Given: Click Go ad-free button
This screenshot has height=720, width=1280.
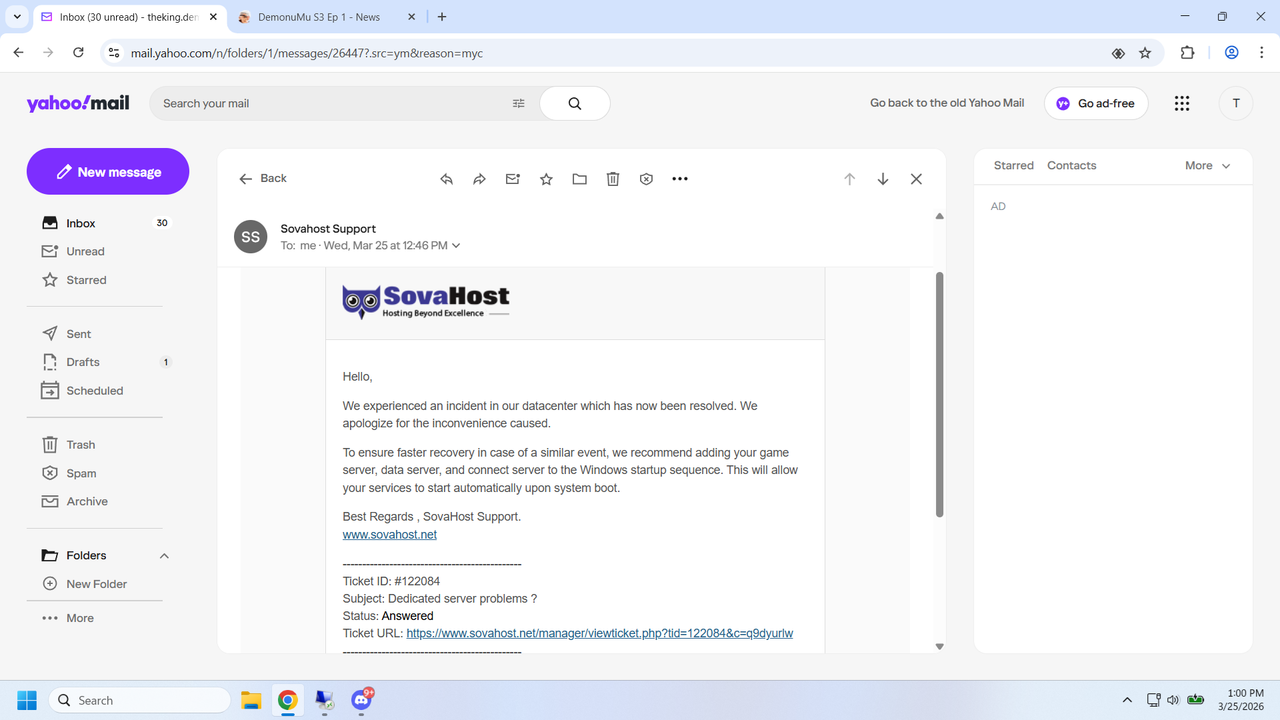Looking at the screenshot, I should pyautogui.click(x=1096, y=103).
